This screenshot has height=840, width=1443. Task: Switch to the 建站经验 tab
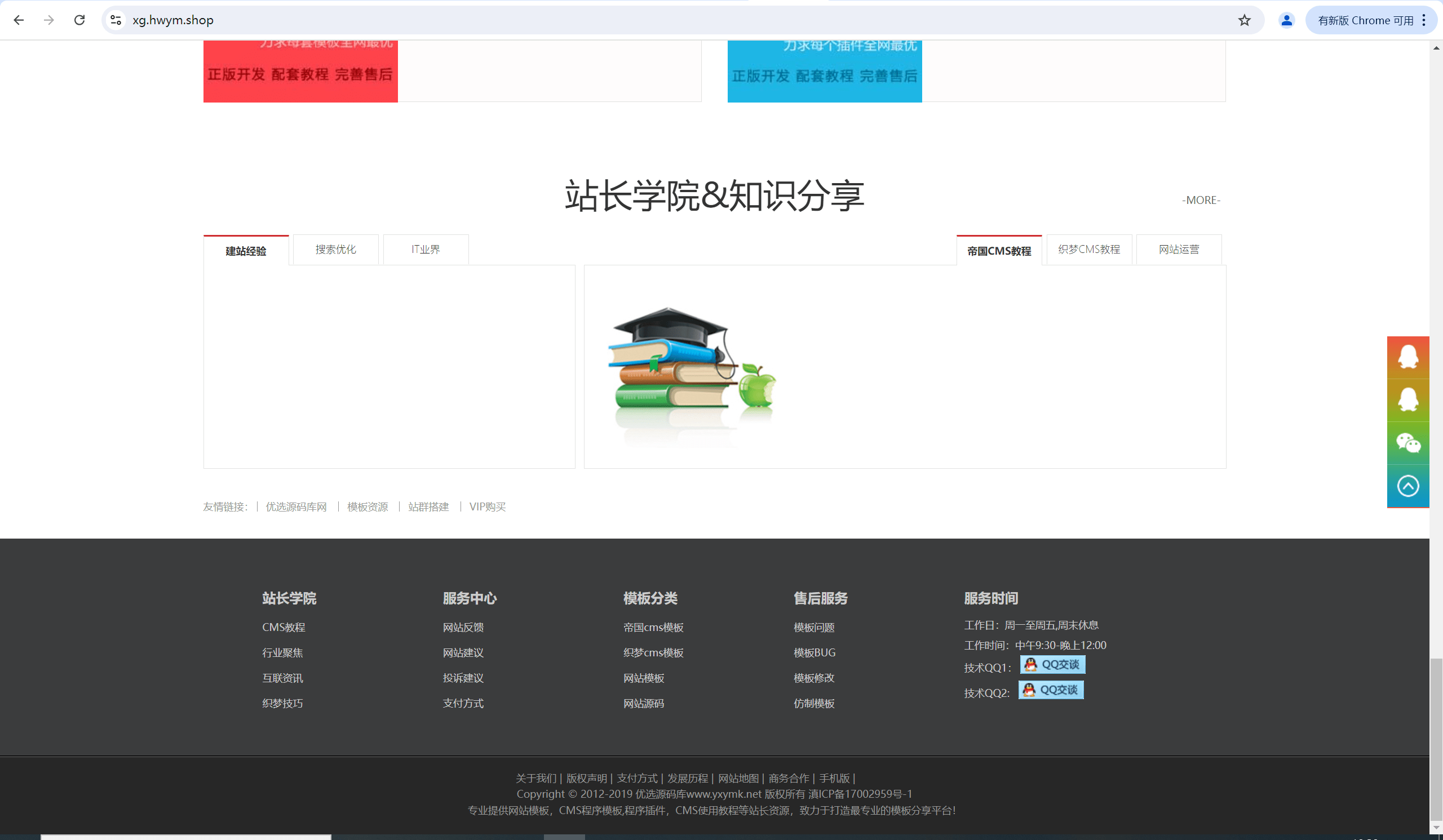(x=246, y=251)
